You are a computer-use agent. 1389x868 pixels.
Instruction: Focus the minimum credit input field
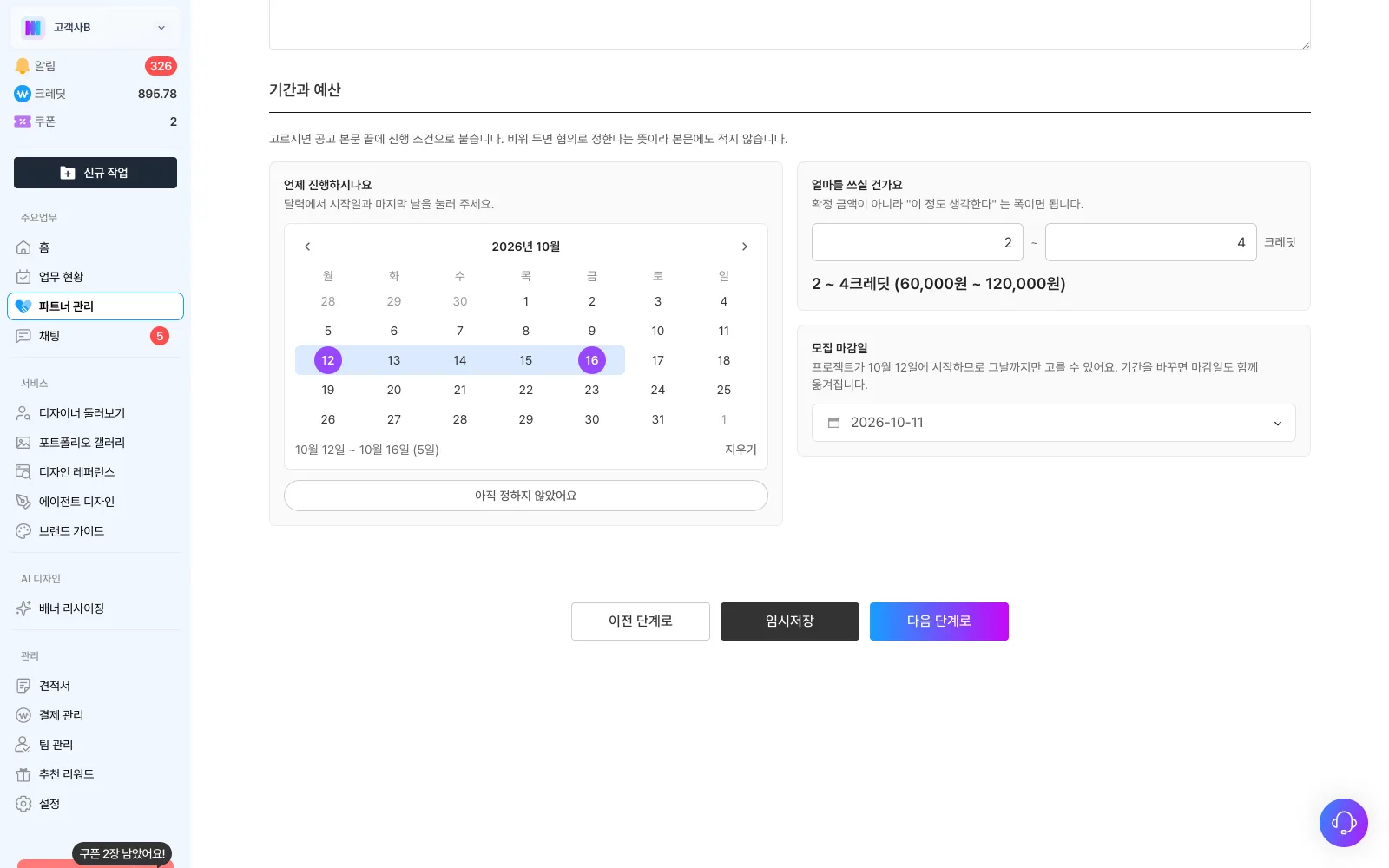pos(918,242)
